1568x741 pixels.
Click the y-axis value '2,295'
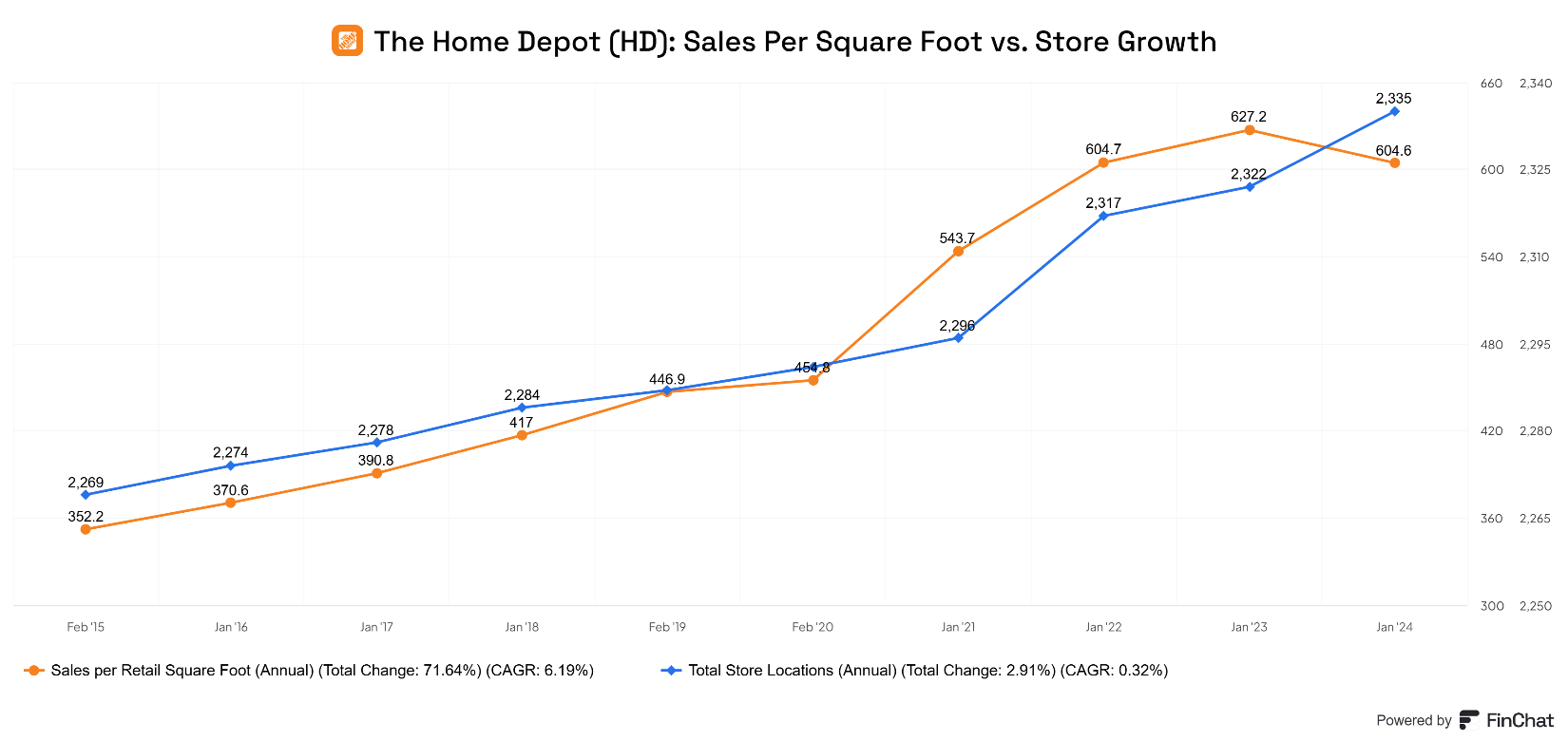coord(1536,345)
